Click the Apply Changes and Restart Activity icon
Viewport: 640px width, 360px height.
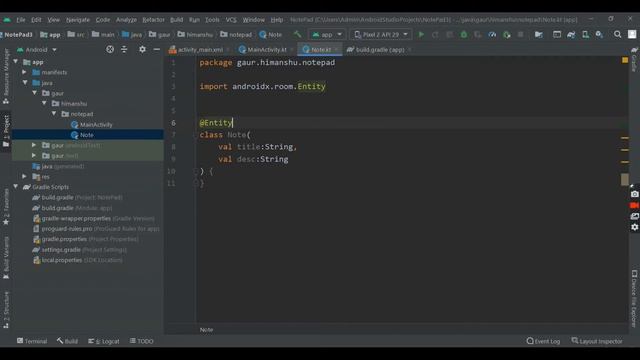[x=435, y=35]
